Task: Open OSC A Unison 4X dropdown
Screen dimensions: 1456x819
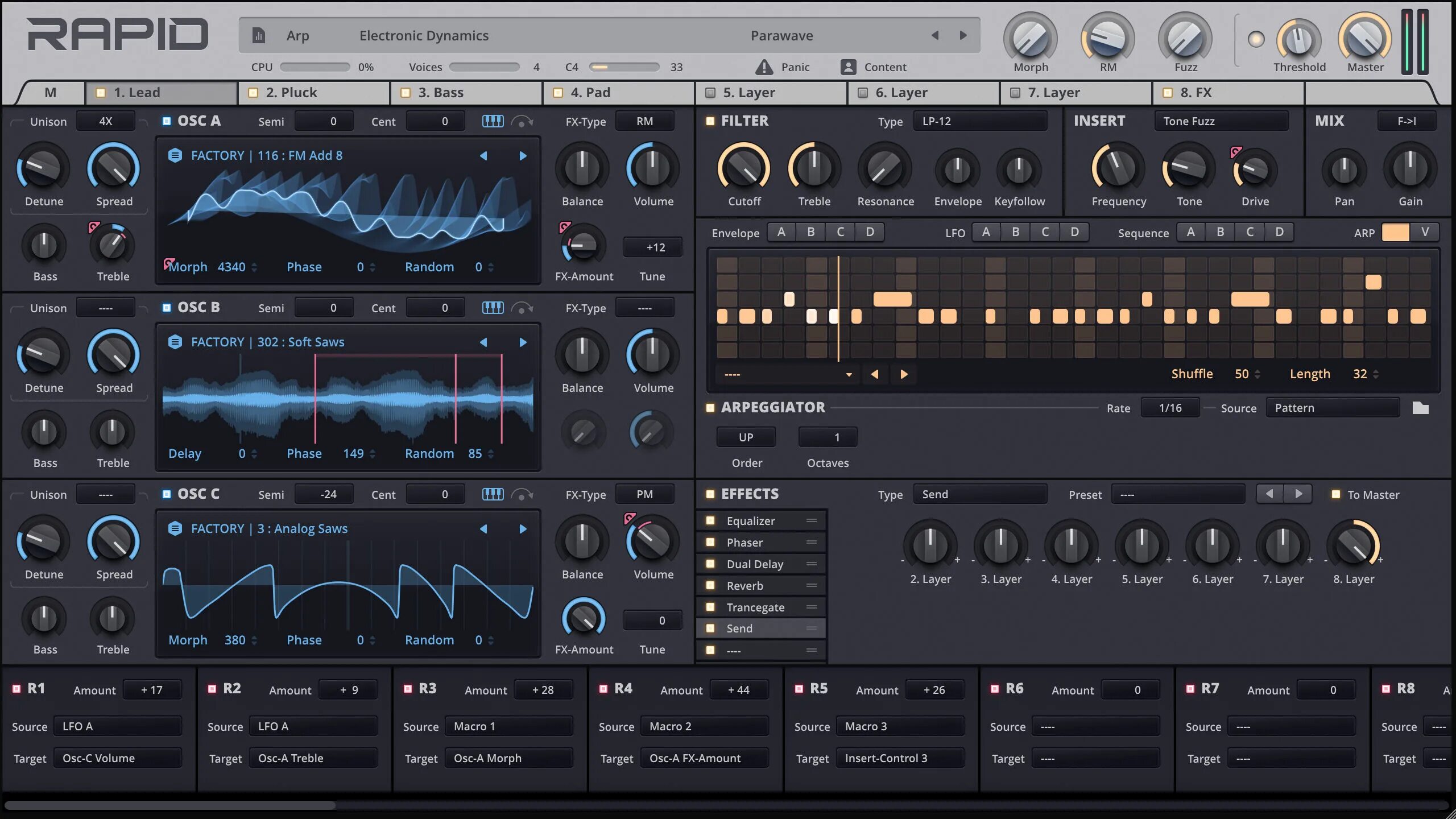Action: pyautogui.click(x=106, y=121)
